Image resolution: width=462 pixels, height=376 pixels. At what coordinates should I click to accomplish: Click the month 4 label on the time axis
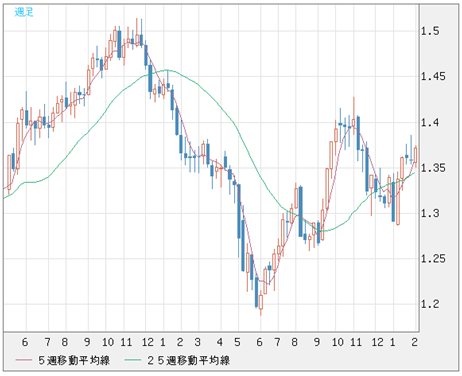click(x=220, y=342)
